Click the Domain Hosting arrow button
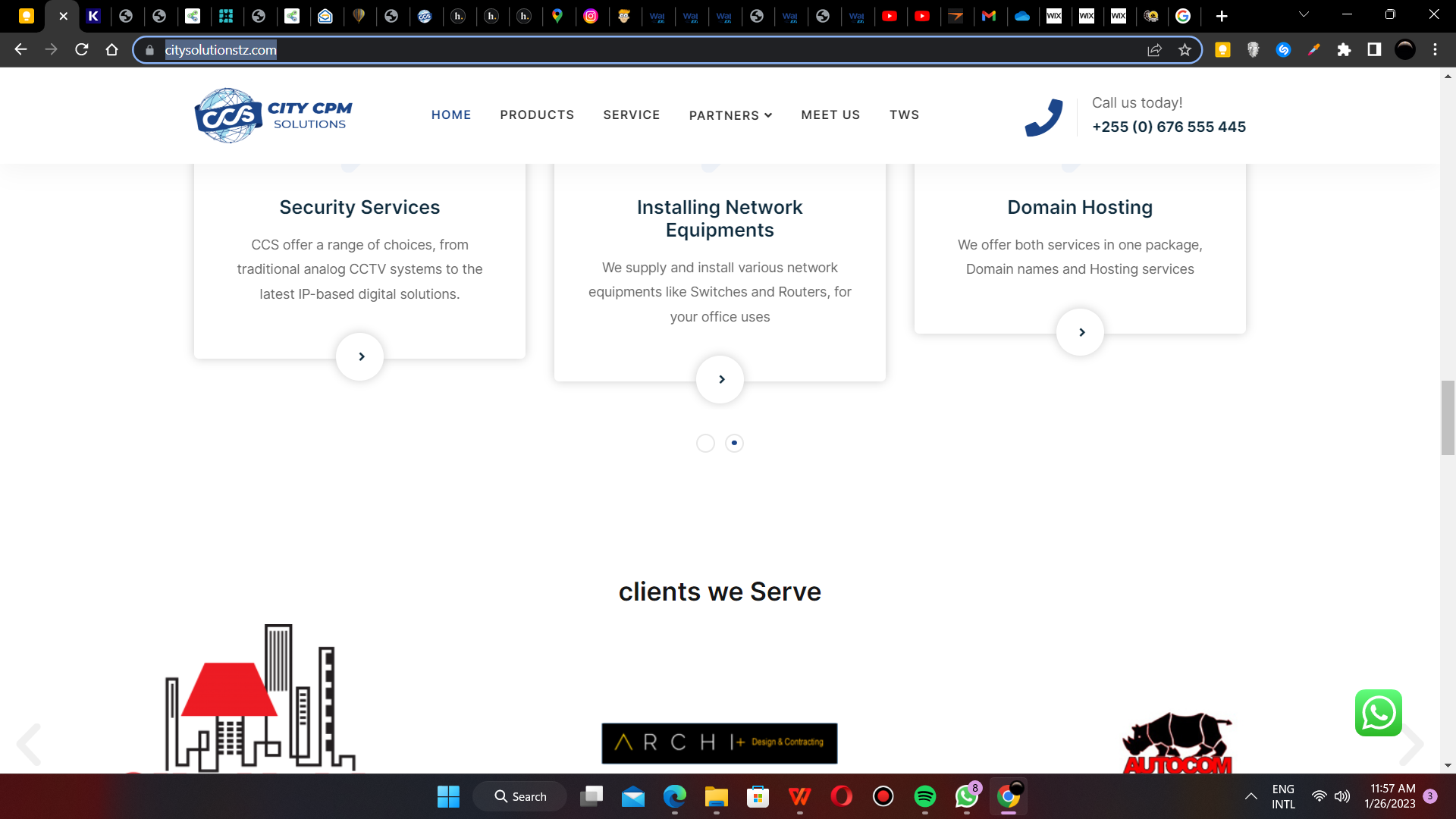 click(1080, 332)
